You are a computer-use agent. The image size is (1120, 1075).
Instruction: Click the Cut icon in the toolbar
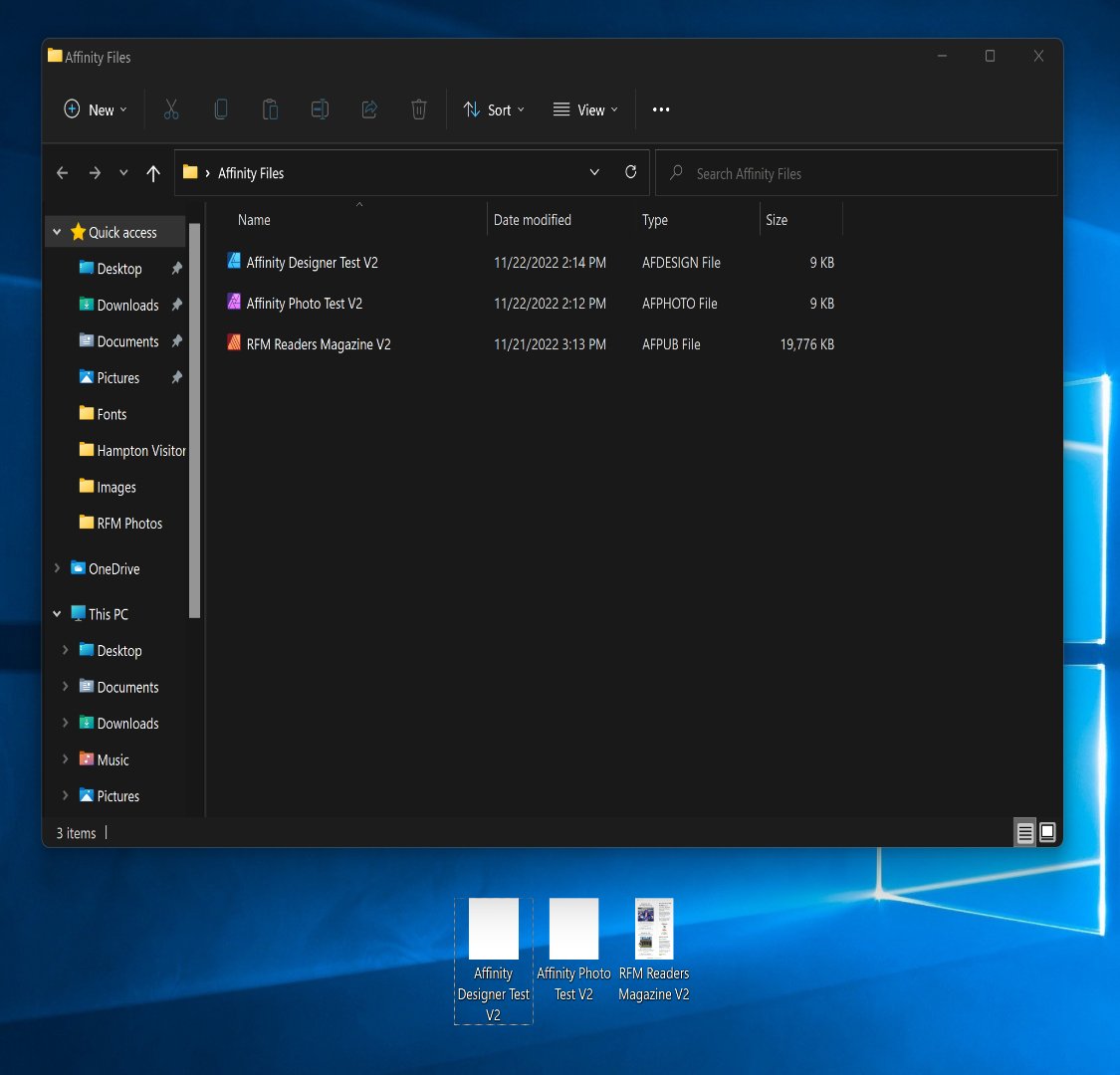tap(170, 109)
